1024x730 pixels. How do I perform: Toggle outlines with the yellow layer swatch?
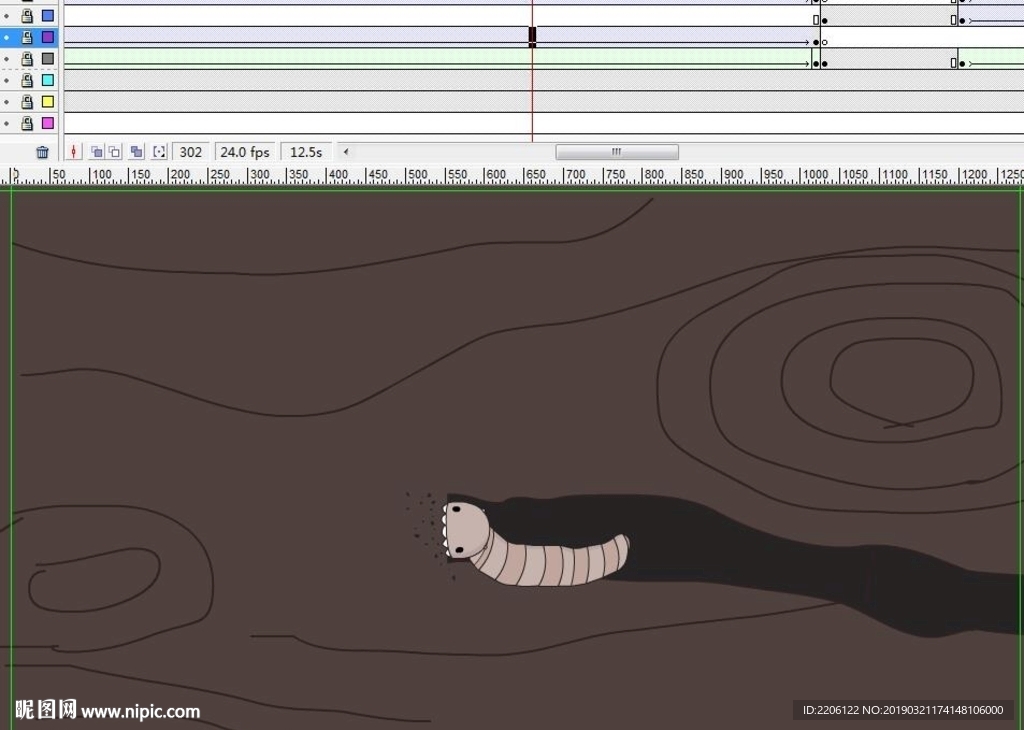pyautogui.click(x=48, y=102)
